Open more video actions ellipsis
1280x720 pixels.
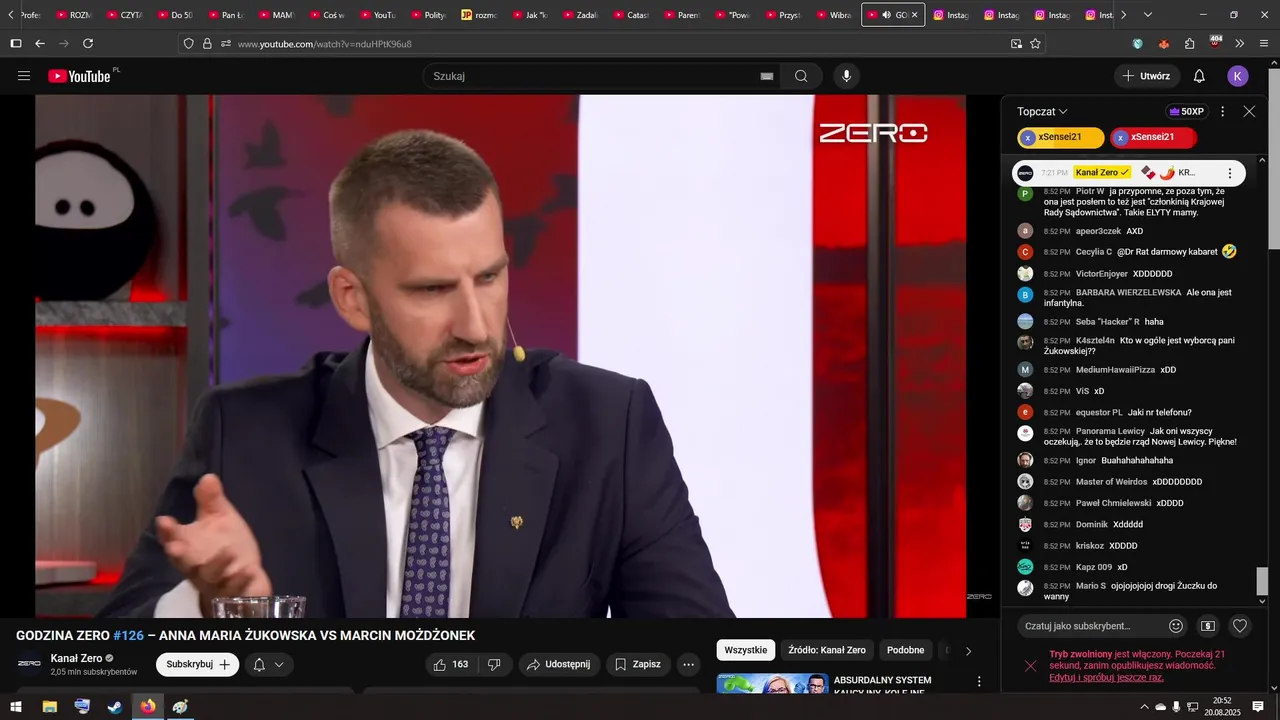688,664
